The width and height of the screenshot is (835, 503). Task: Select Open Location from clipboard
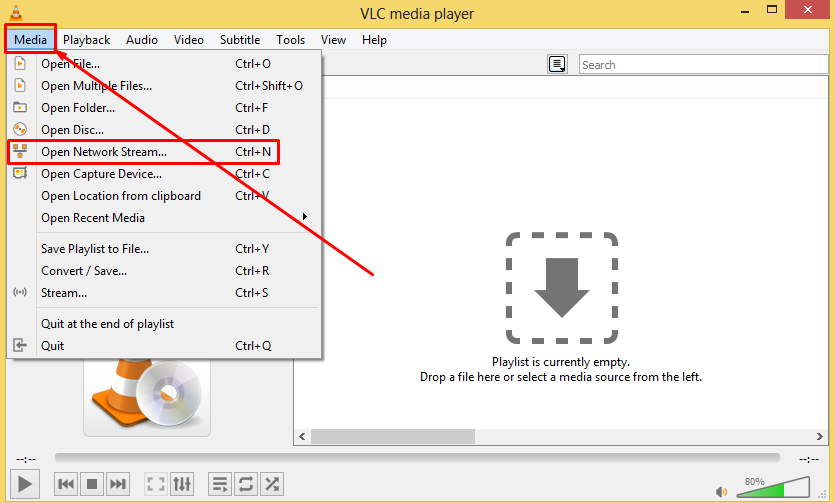point(163,196)
